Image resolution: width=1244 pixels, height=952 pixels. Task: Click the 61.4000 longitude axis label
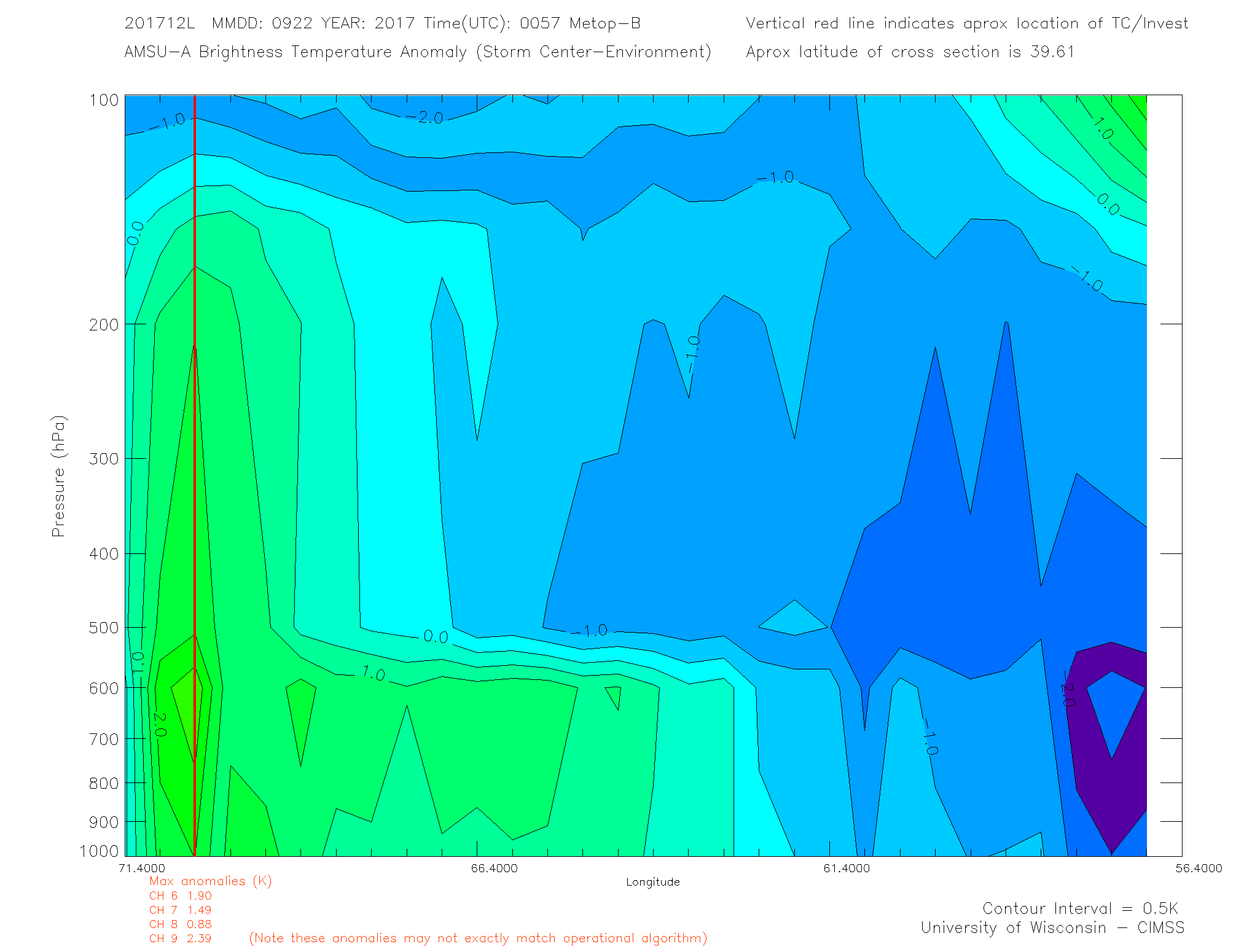click(x=847, y=868)
